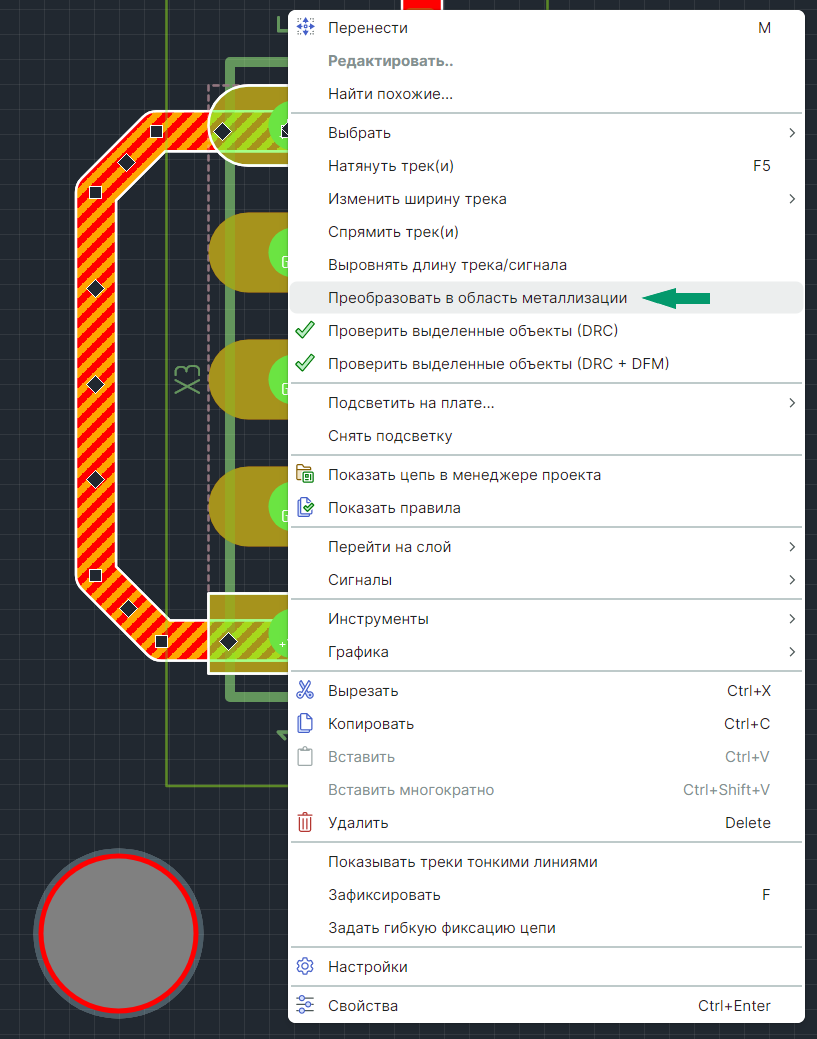This screenshot has height=1039, width=817.
Task: Click the Перенести move icon
Action: [x=305, y=27]
